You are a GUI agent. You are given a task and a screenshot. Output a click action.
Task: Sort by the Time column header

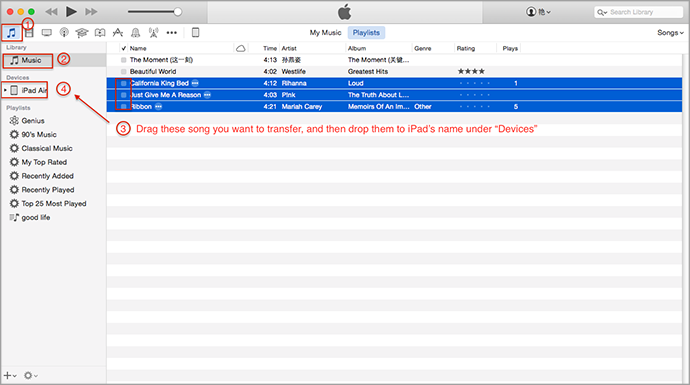pyautogui.click(x=270, y=48)
